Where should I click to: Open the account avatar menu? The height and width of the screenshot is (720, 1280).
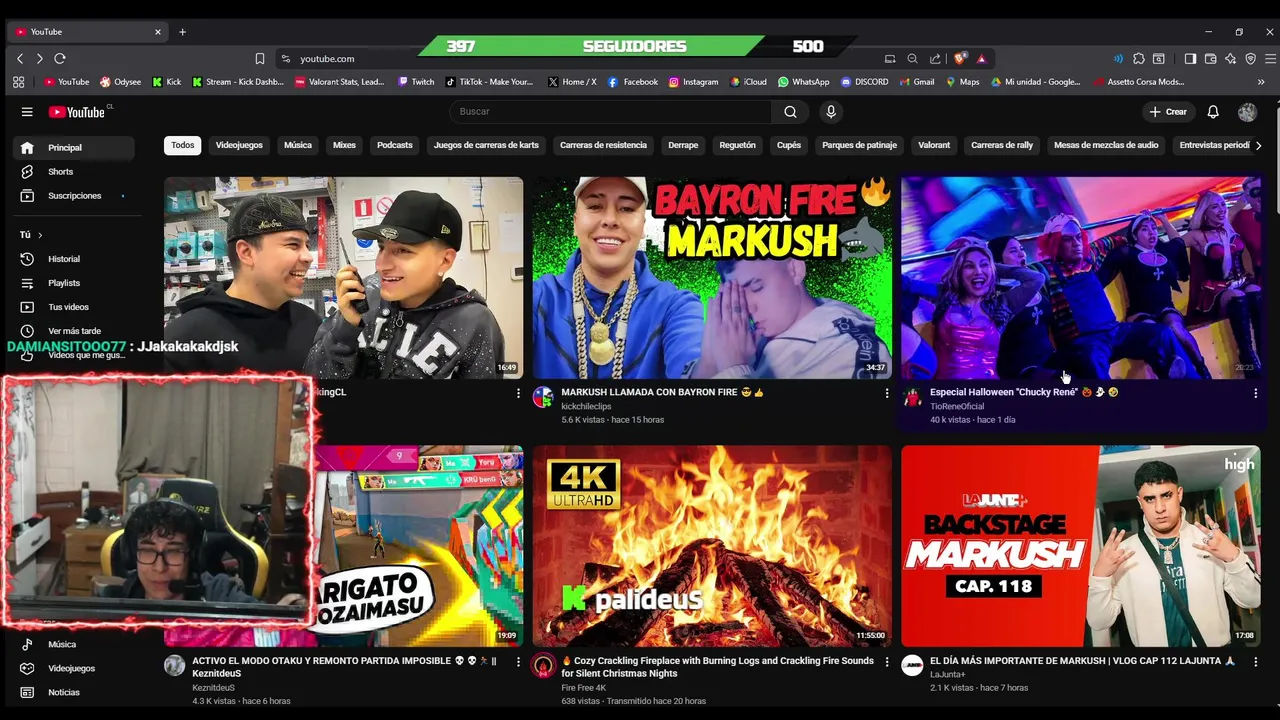(1246, 112)
